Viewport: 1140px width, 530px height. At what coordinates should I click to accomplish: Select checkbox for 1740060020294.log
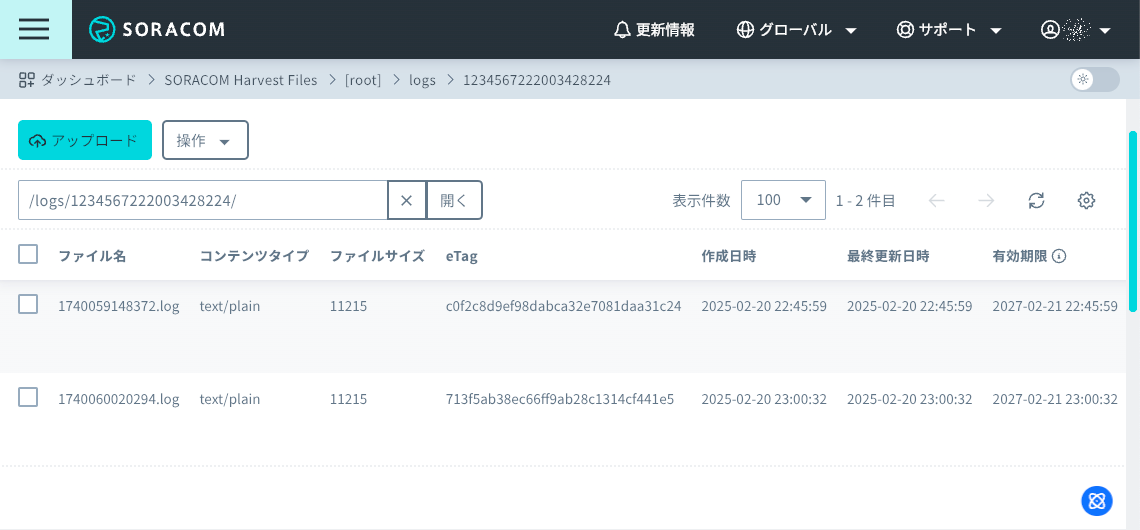pos(28,397)
